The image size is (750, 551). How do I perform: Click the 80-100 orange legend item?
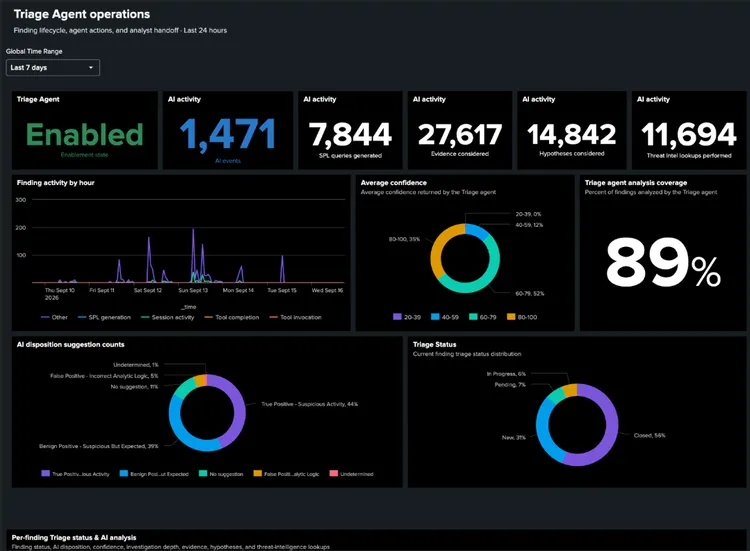click(522, 317)
